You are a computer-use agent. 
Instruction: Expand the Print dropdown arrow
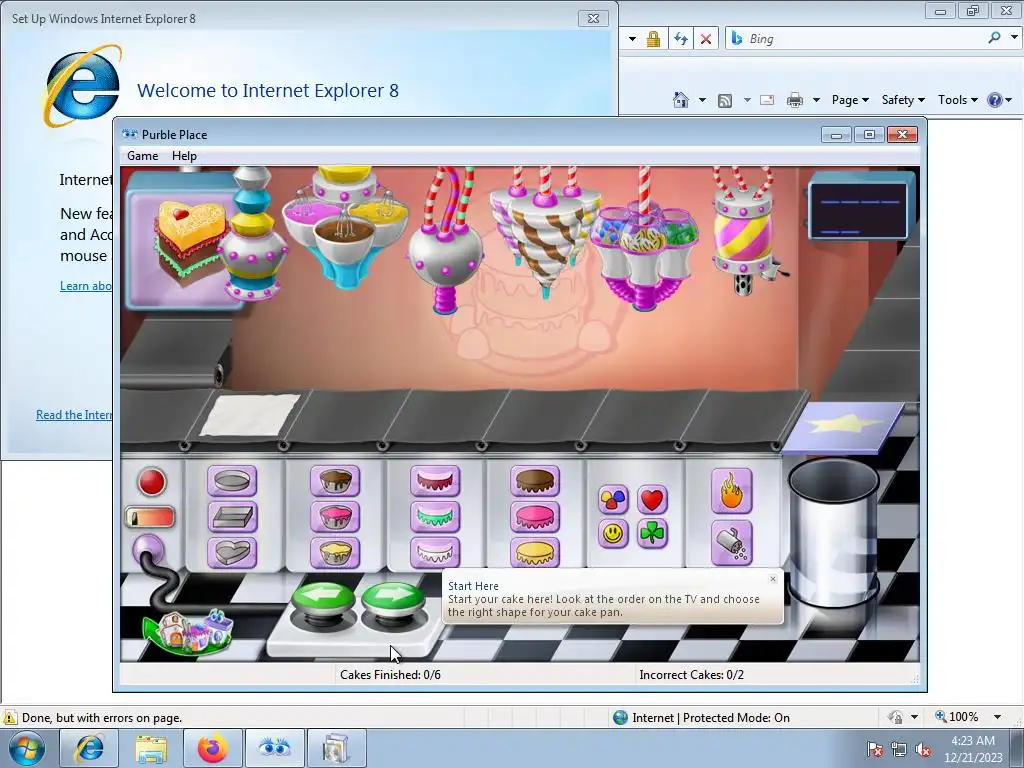816,100
